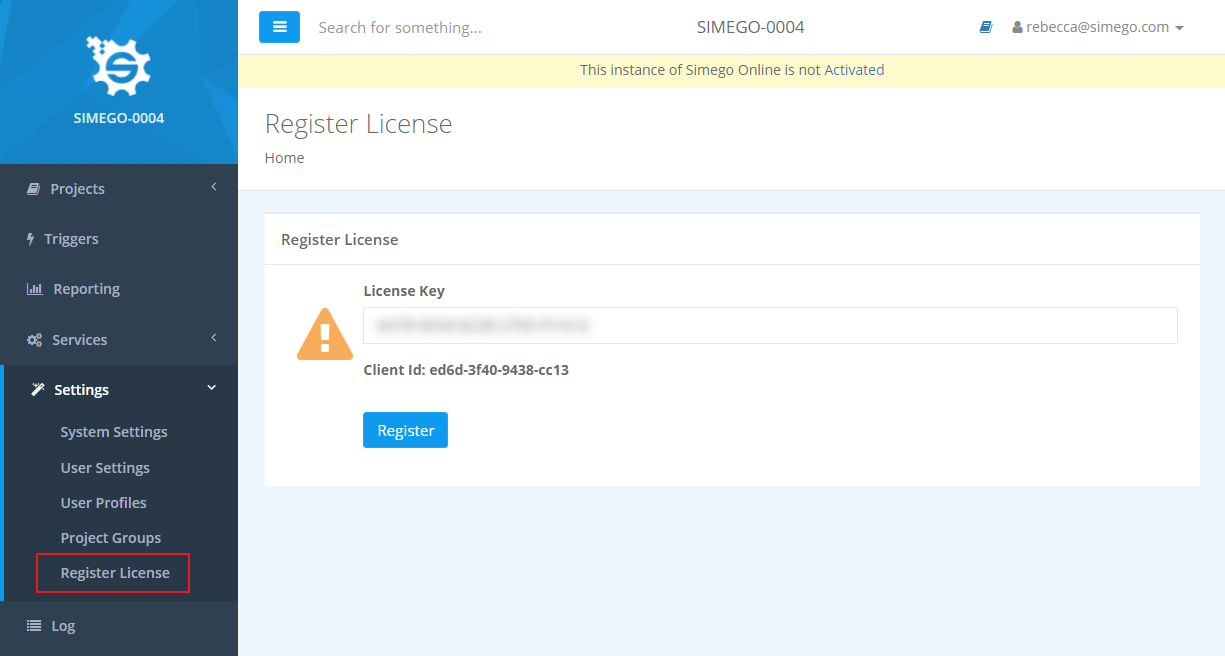The height and width of the screenshot is (656, 1225).
Task: Click the Client Id text
Action: [466, 370]
